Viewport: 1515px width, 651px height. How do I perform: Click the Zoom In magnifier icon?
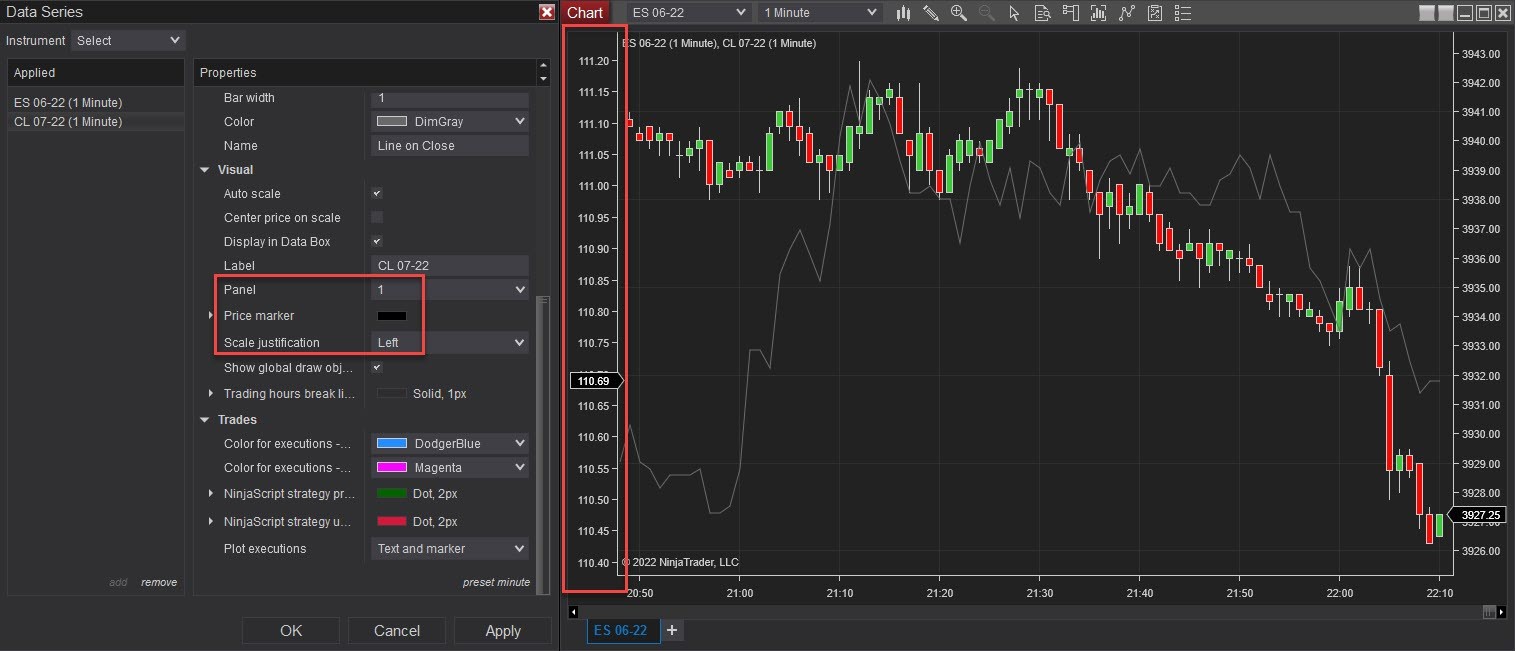tap(959, 13)
